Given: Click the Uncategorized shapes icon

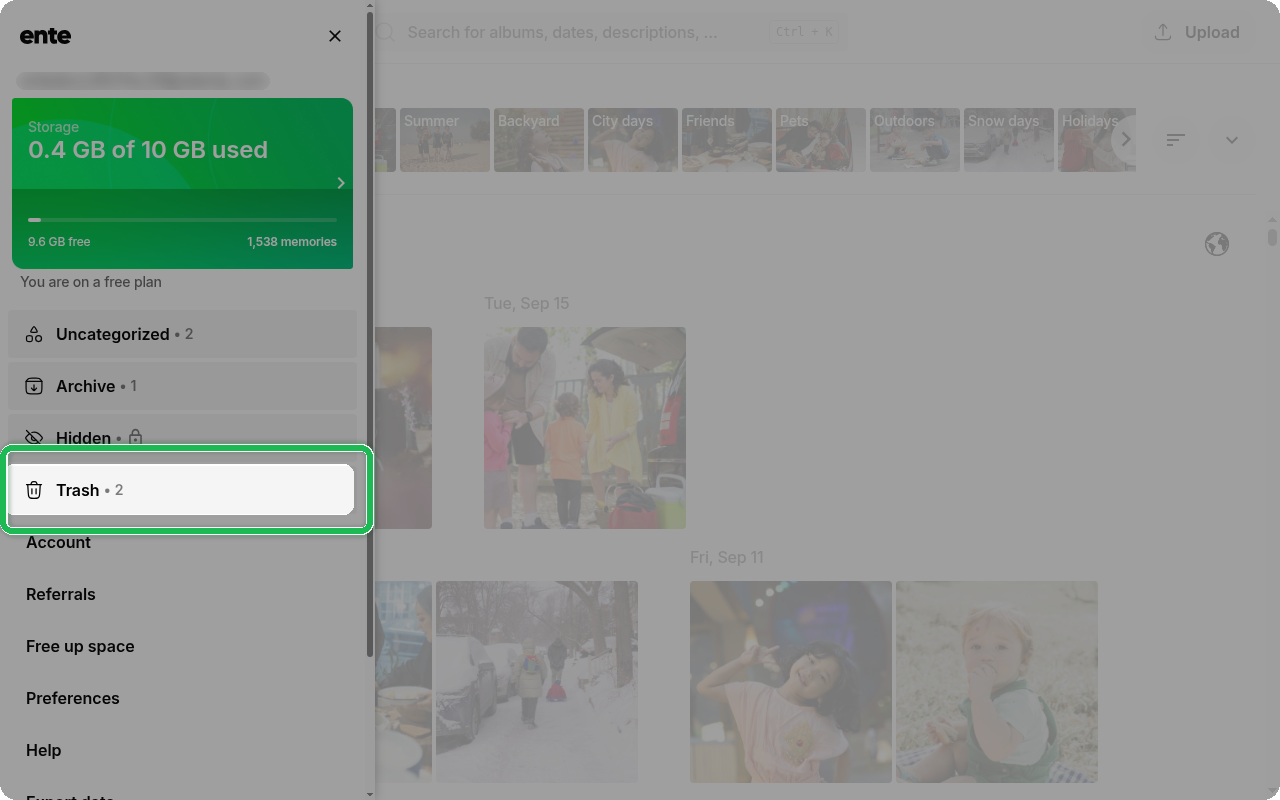Looking at the screenshot, I should point(34,334).
